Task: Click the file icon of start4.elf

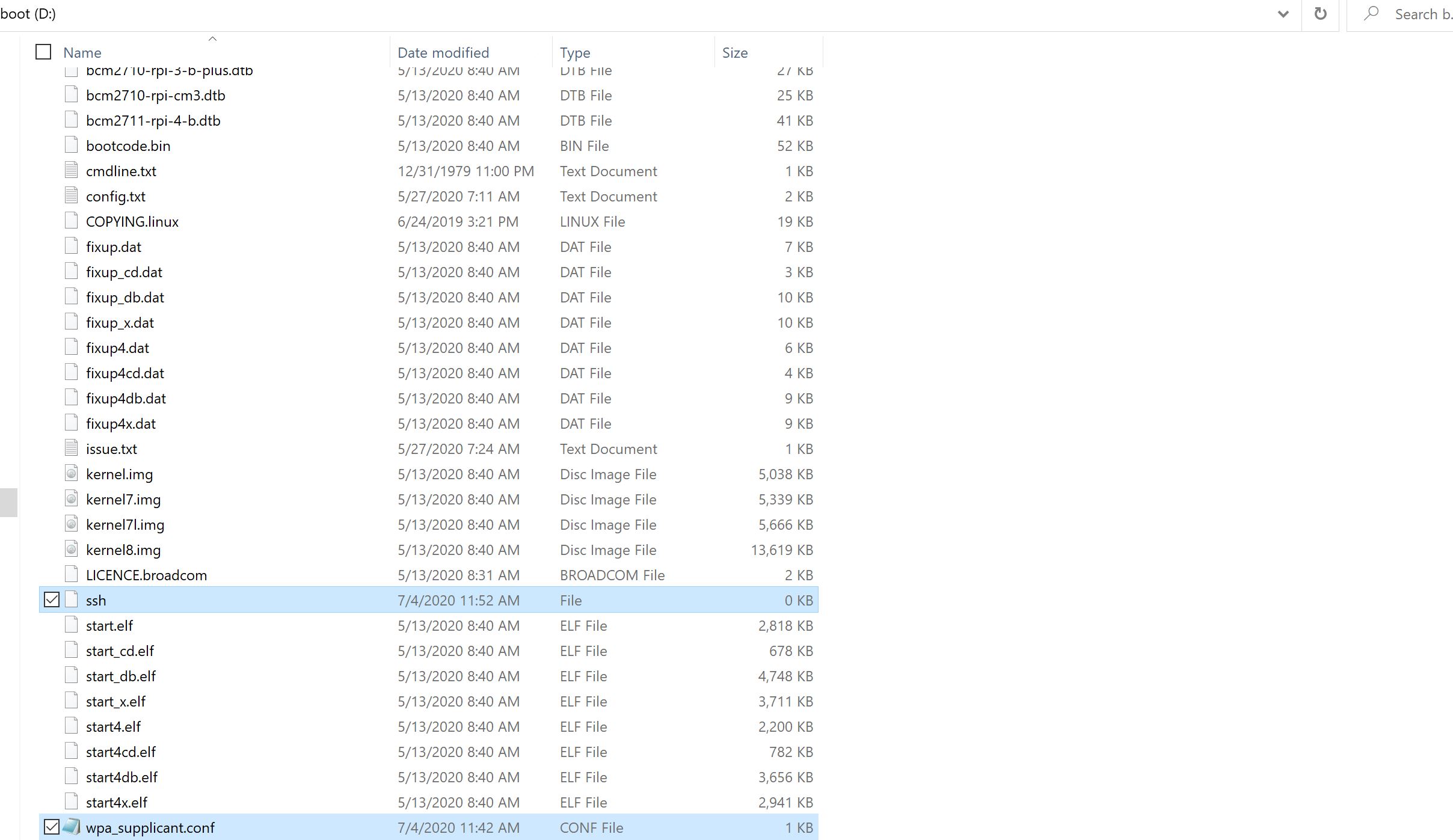Action: [x=71, y=726]
